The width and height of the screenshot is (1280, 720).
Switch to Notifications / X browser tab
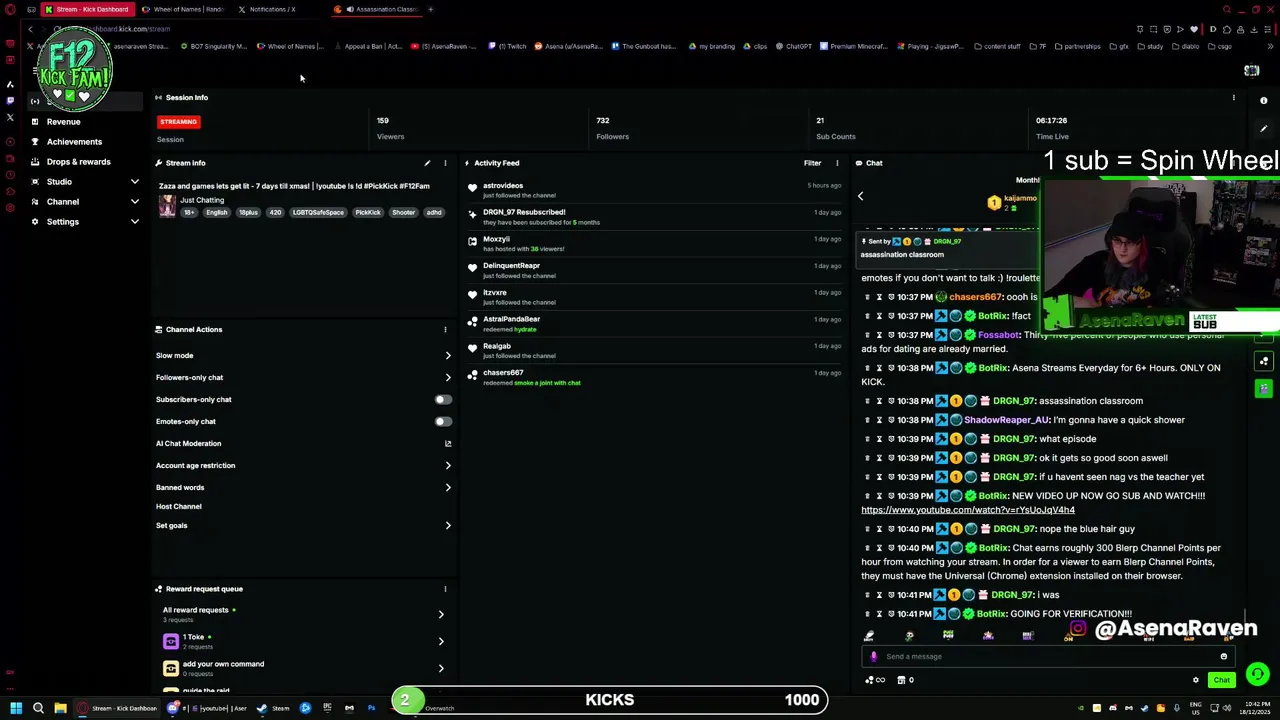coord(267,9)
